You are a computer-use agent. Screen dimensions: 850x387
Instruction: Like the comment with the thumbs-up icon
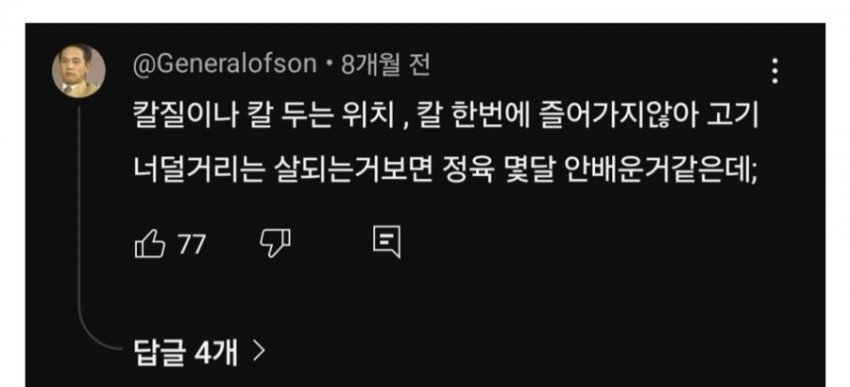tap(150, 244)
